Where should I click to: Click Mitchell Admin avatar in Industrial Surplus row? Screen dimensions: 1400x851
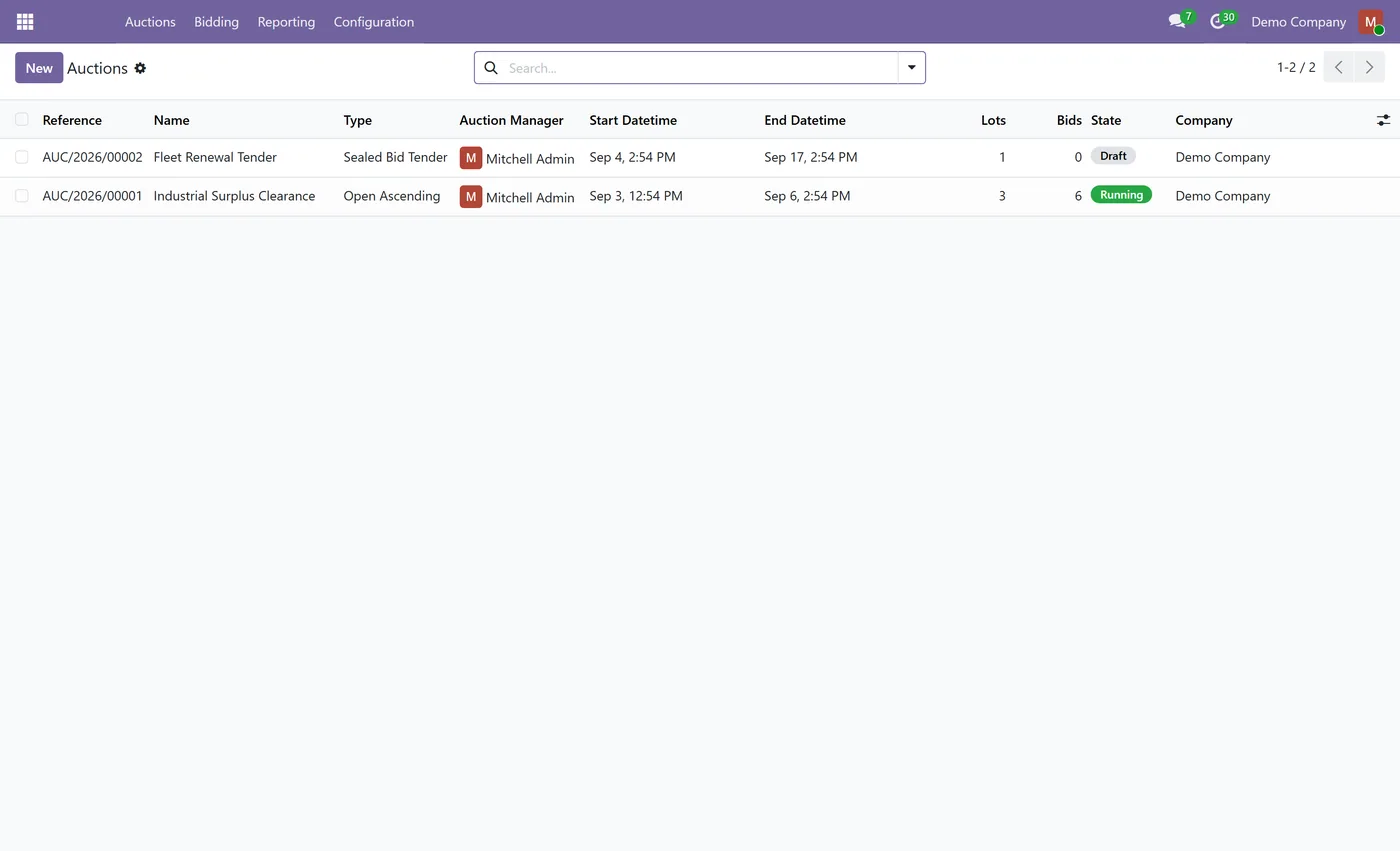471,197
